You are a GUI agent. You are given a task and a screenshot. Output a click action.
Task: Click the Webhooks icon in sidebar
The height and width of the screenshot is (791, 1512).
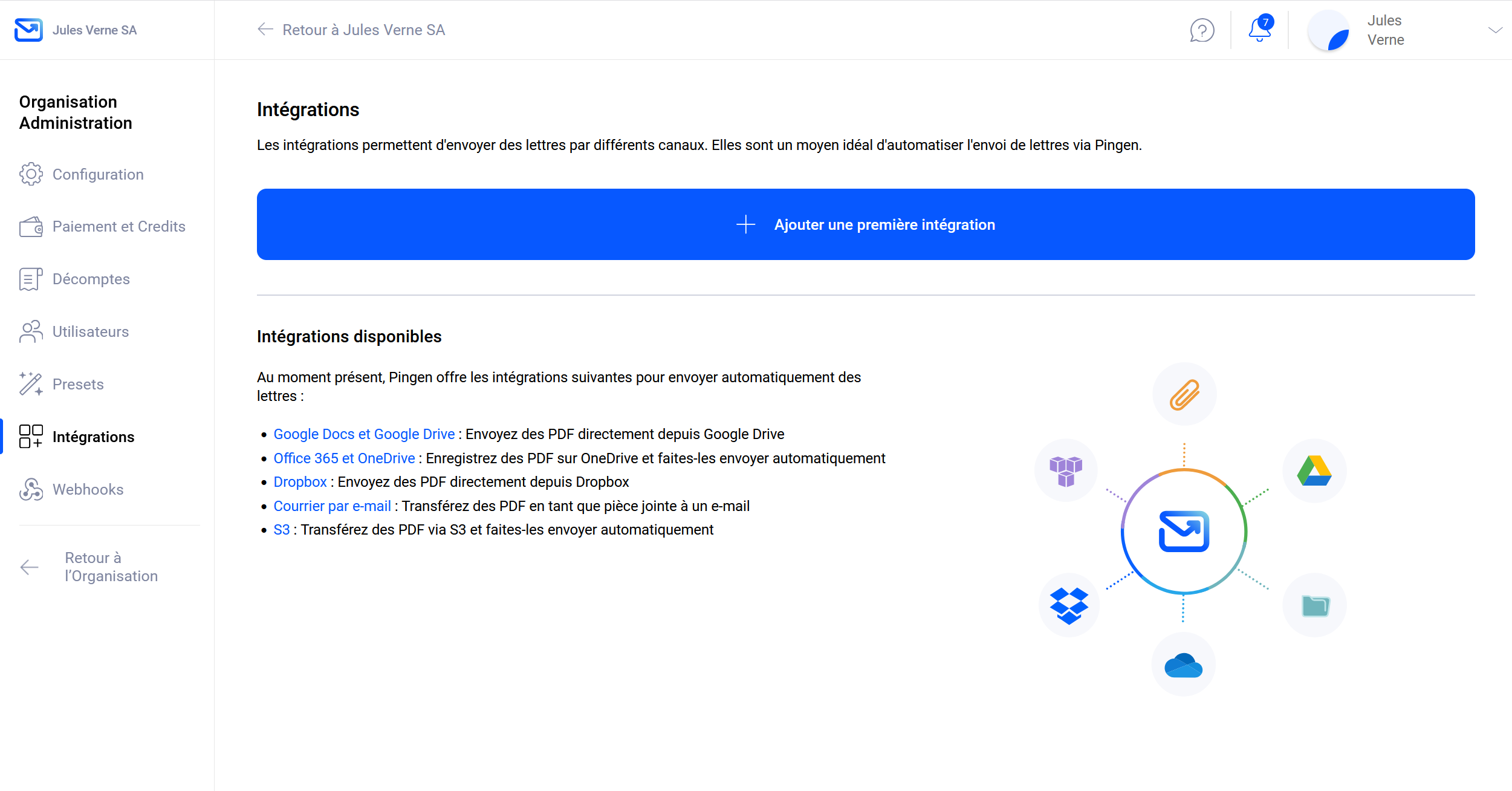click(31, 489)
